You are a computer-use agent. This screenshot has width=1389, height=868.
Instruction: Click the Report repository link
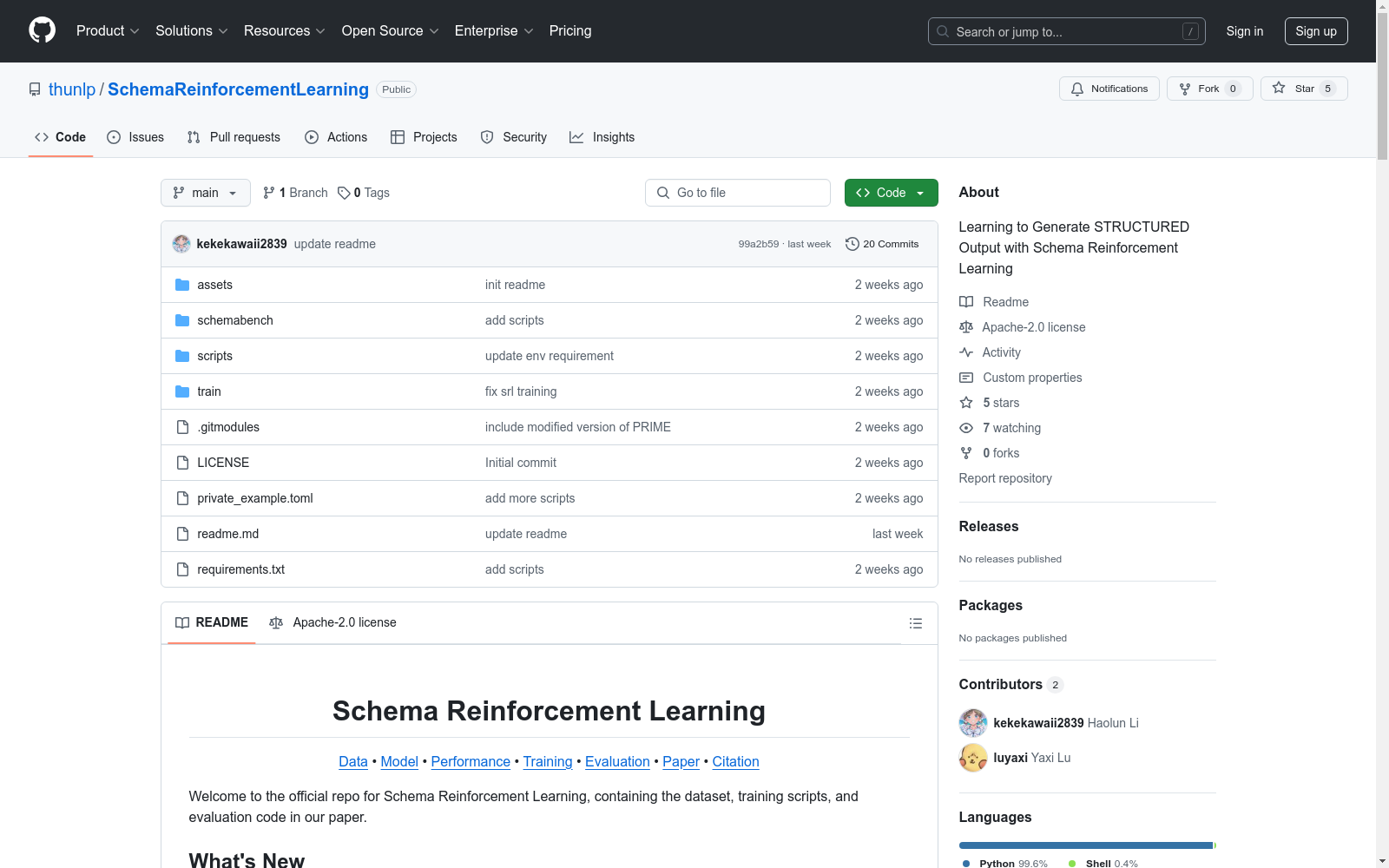[x=1005, y=478]
